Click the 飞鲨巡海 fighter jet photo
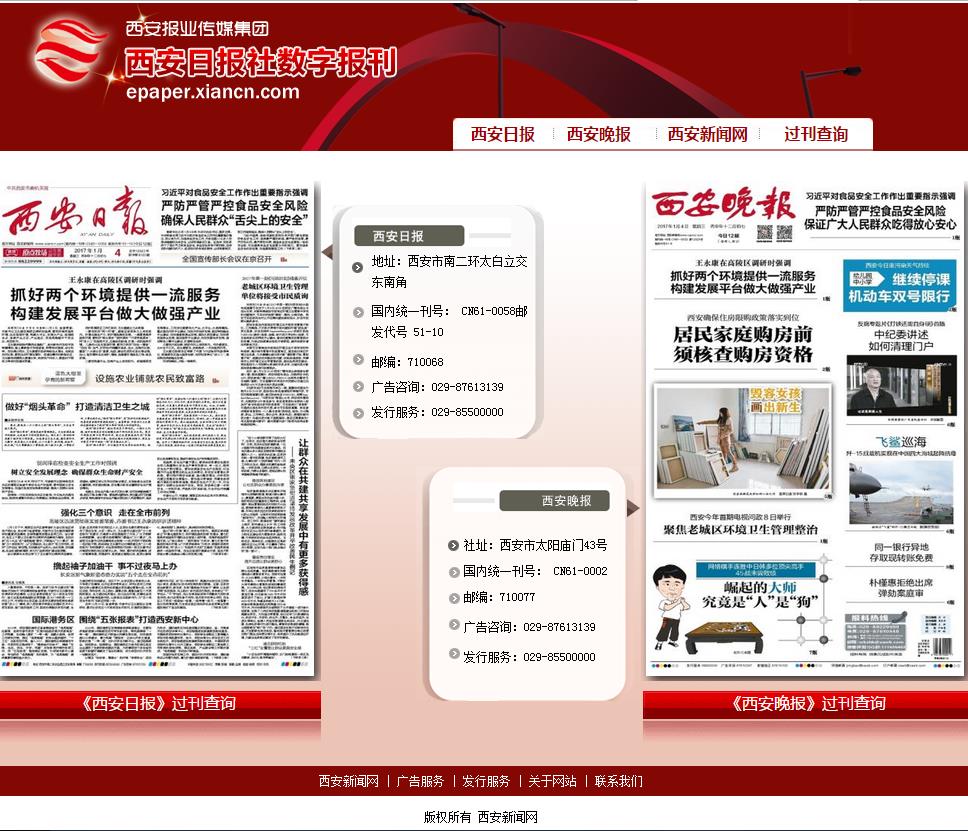The height and width of the screenshot is (831, 968). 901,492
